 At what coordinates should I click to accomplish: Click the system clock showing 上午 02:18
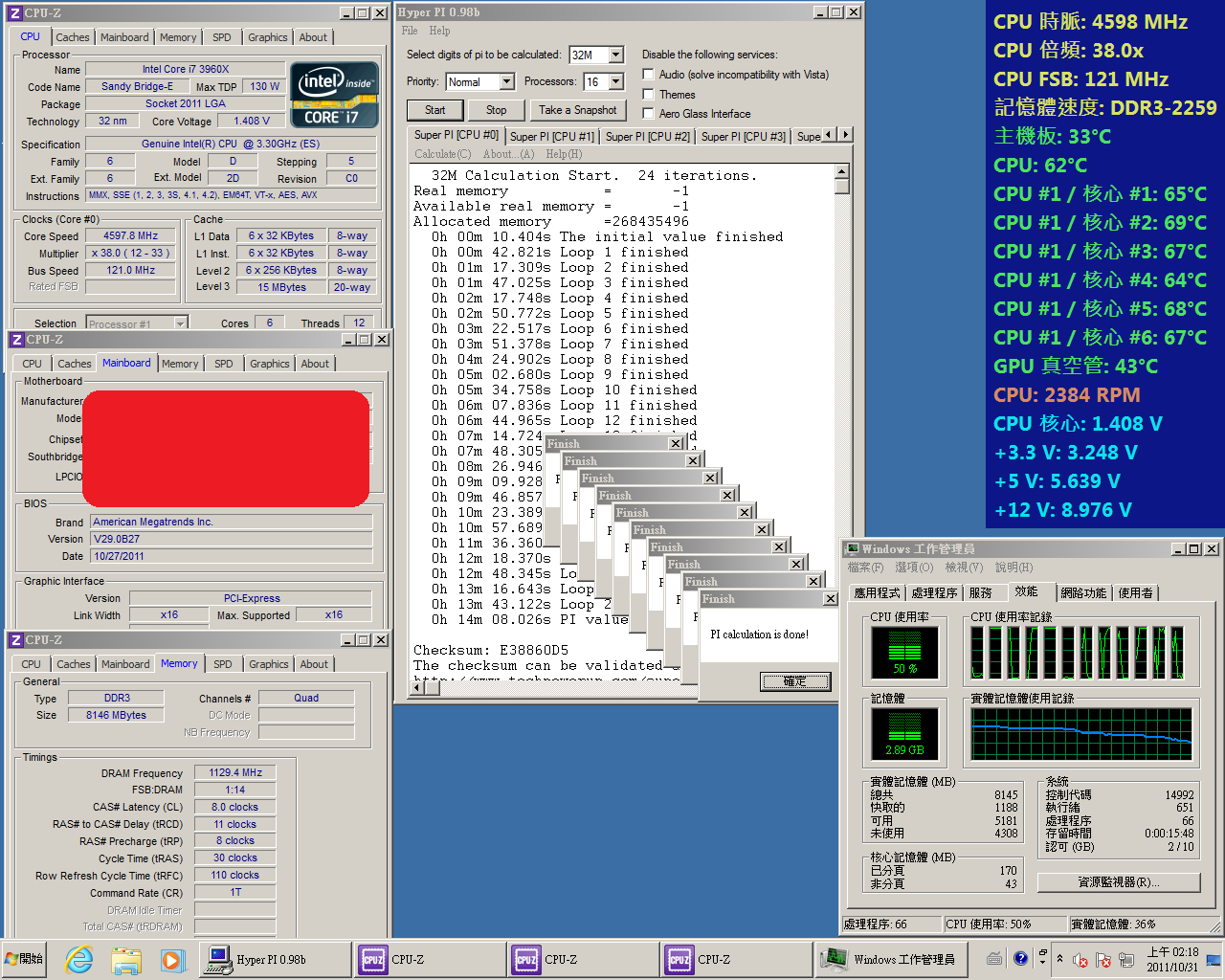[x=1172, y=959]
